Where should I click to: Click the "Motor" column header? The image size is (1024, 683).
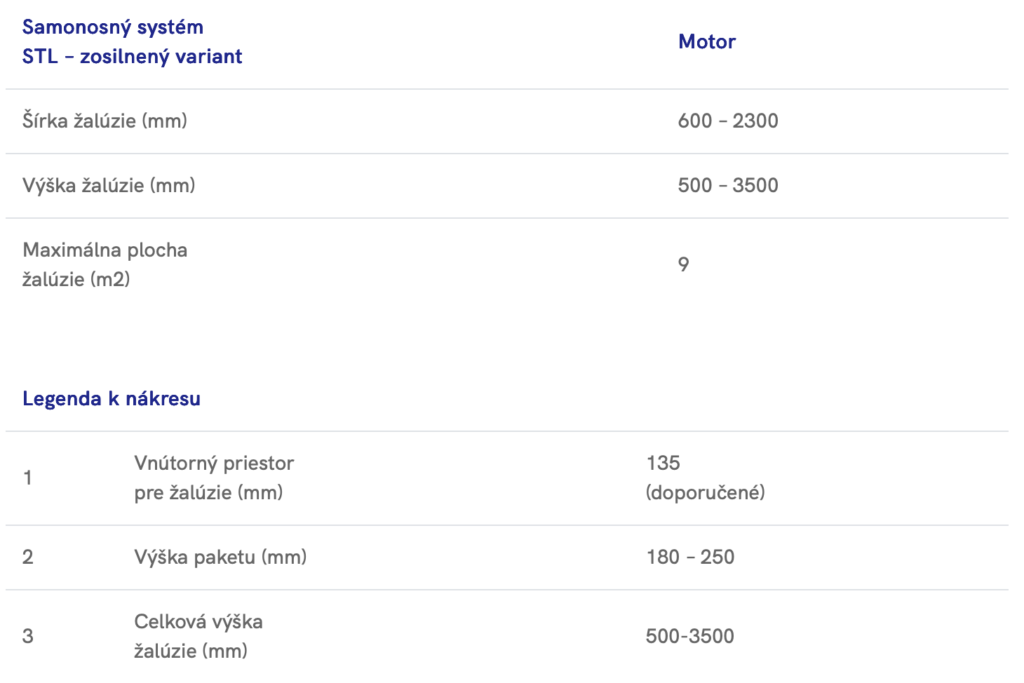(x=706, y=42)
